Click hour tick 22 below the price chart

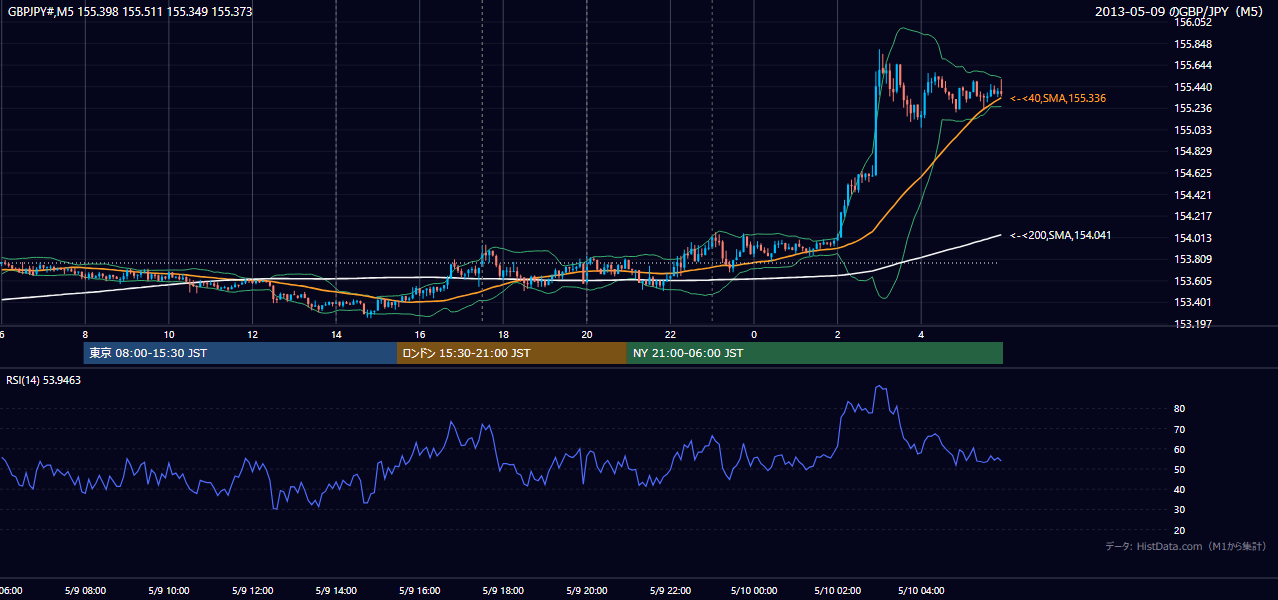[x=670, y=334]
